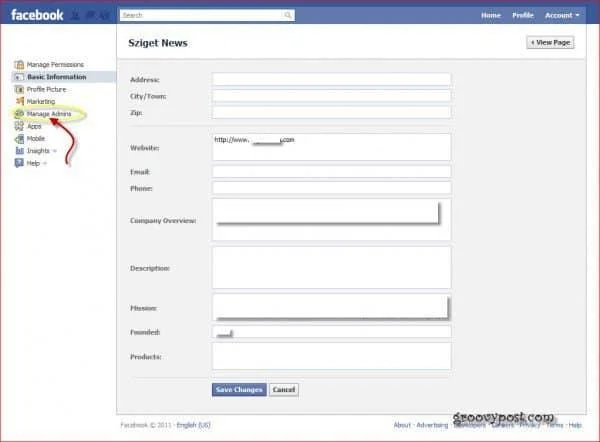Click the English (US) language link
This screenshot has height=442, width=600.
193,425
